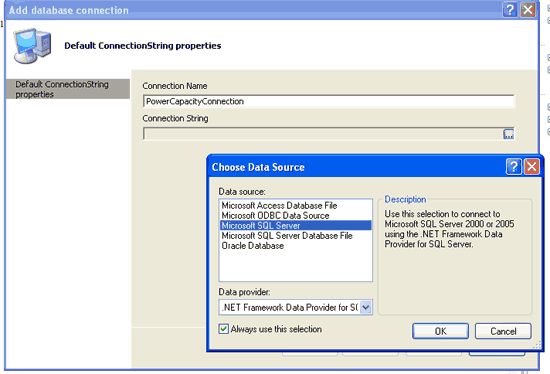
Task: Click OK in Choose Data Source
Action: tap(440, 331)
